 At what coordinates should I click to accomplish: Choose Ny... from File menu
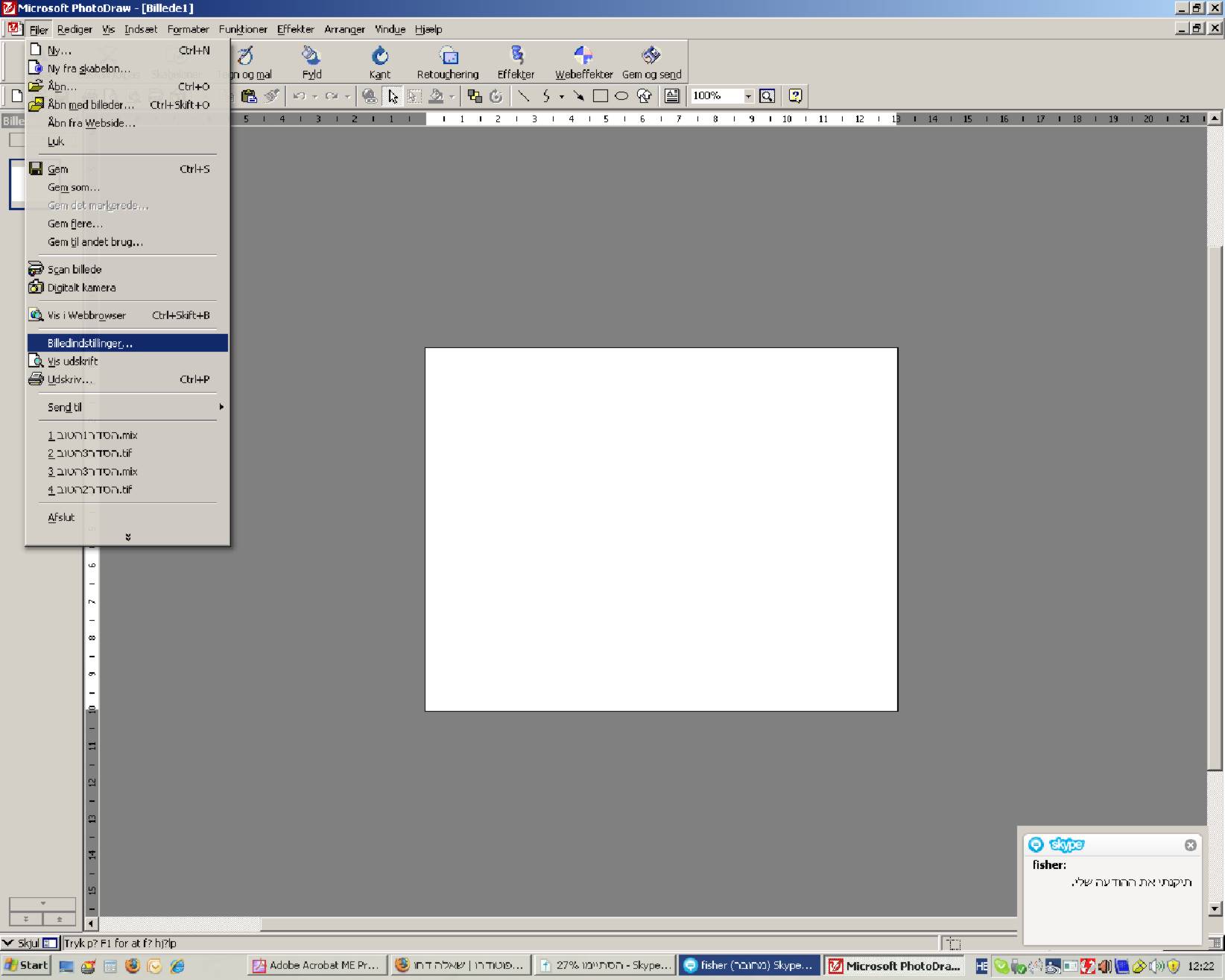click(x=127, y=51)
